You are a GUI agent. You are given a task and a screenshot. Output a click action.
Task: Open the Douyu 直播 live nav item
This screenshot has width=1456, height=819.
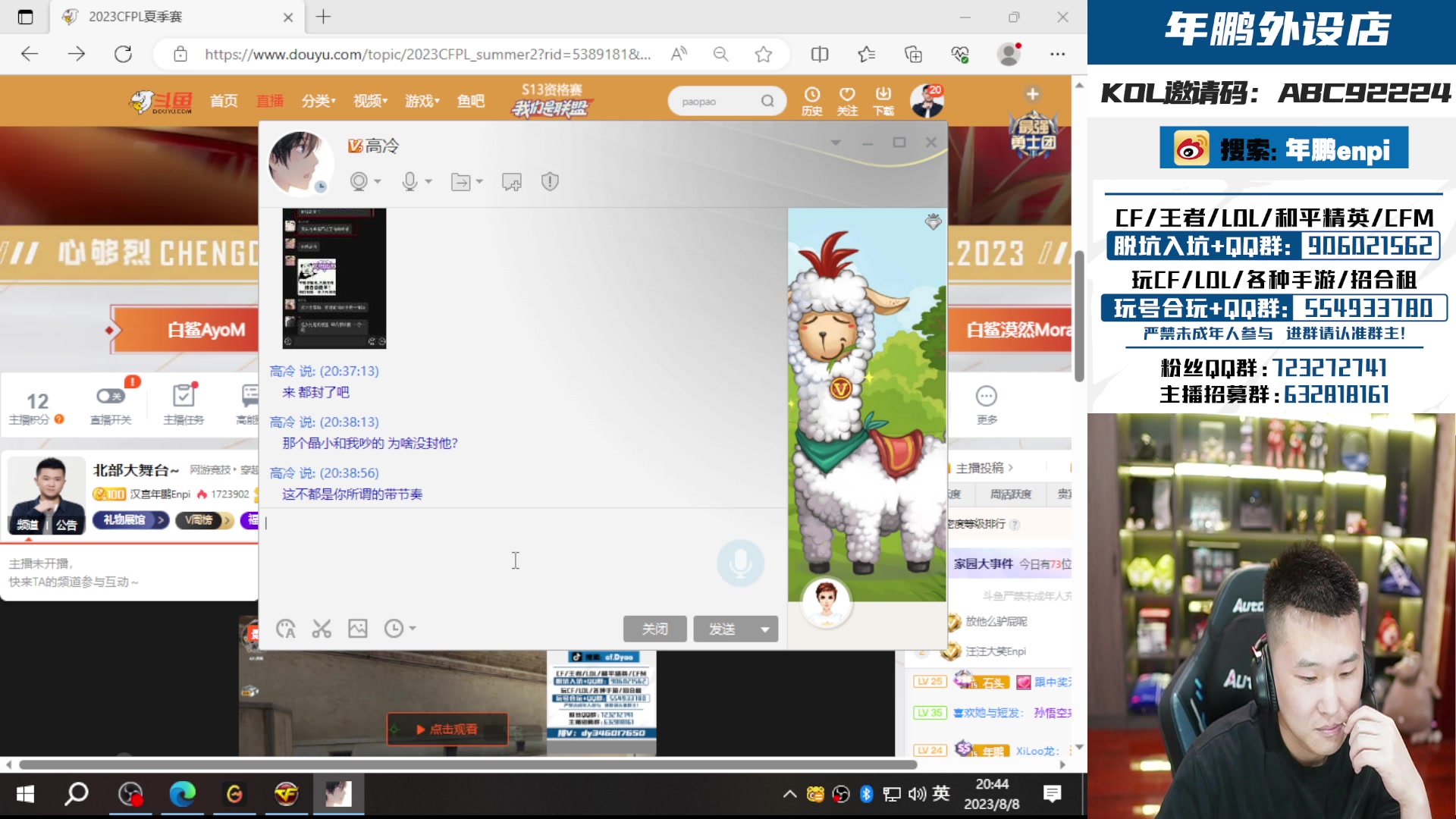click(270, 101)
